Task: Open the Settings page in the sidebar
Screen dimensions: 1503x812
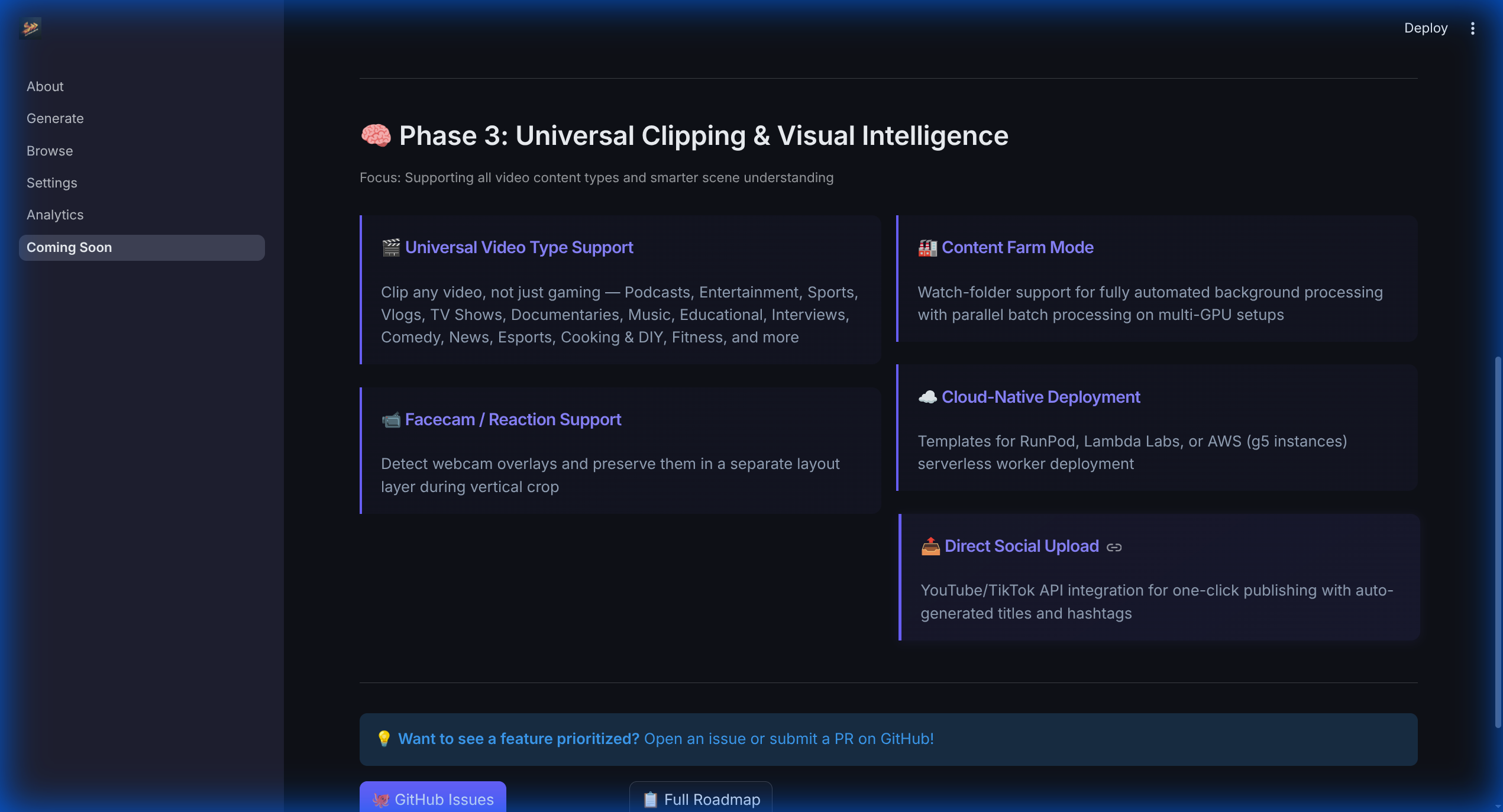Action: 52,183
